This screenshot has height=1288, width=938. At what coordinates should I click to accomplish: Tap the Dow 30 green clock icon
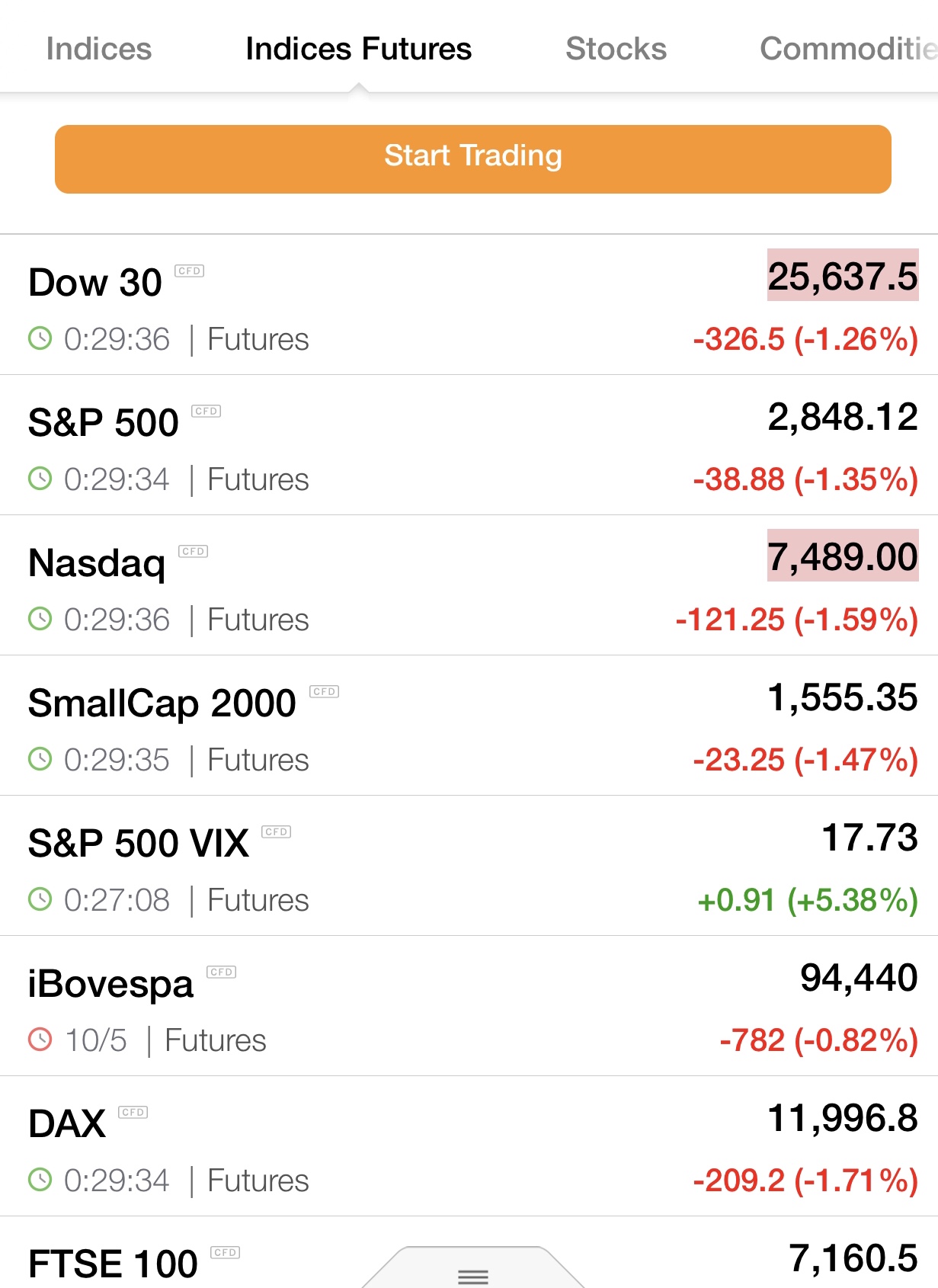pyautogui.click(x=40, y=338)
